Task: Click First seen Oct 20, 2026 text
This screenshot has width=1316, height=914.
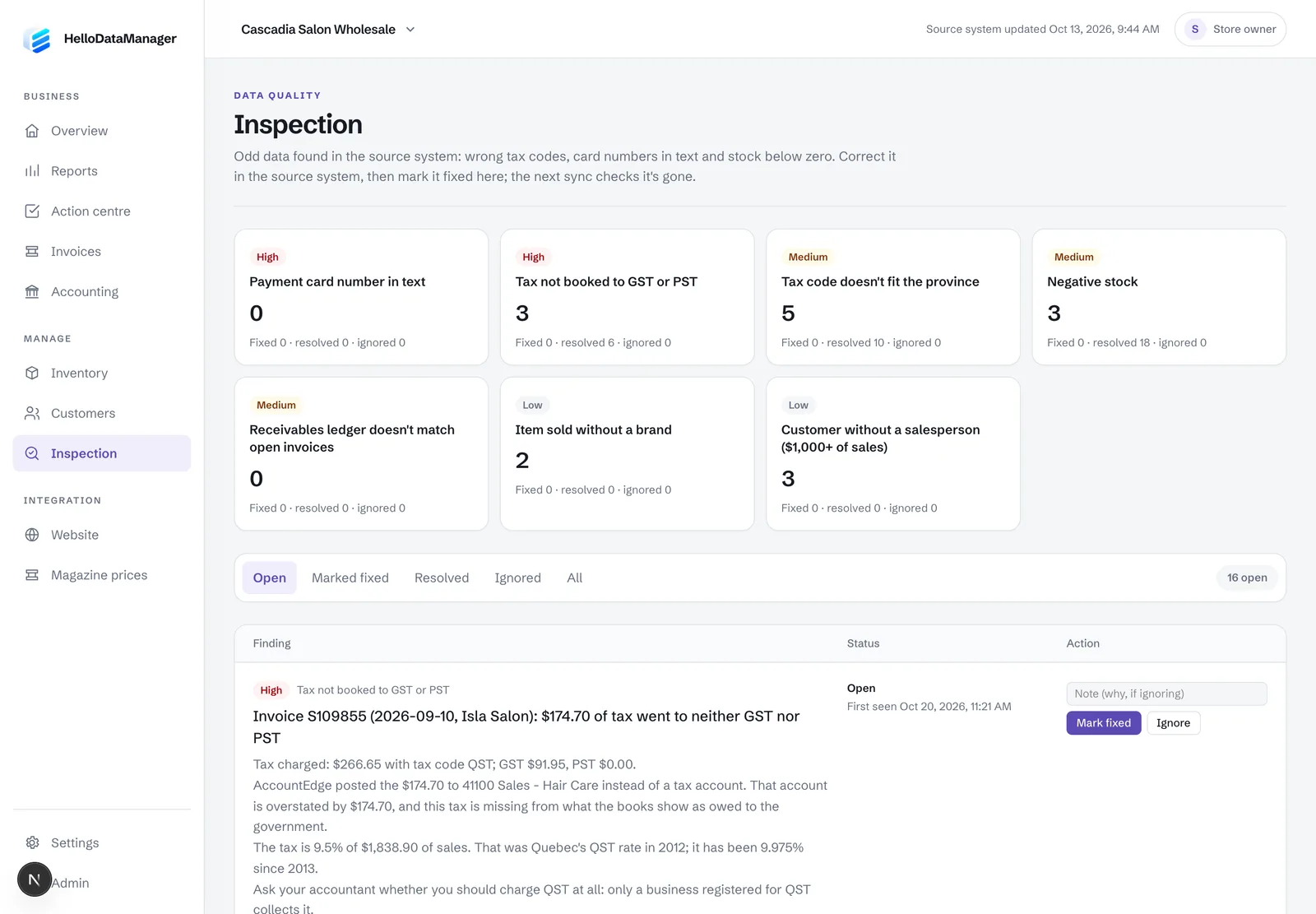Action: 929,707
